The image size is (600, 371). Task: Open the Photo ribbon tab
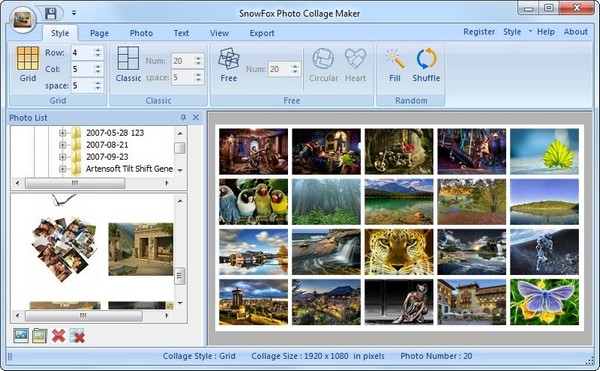coord(141,33)
